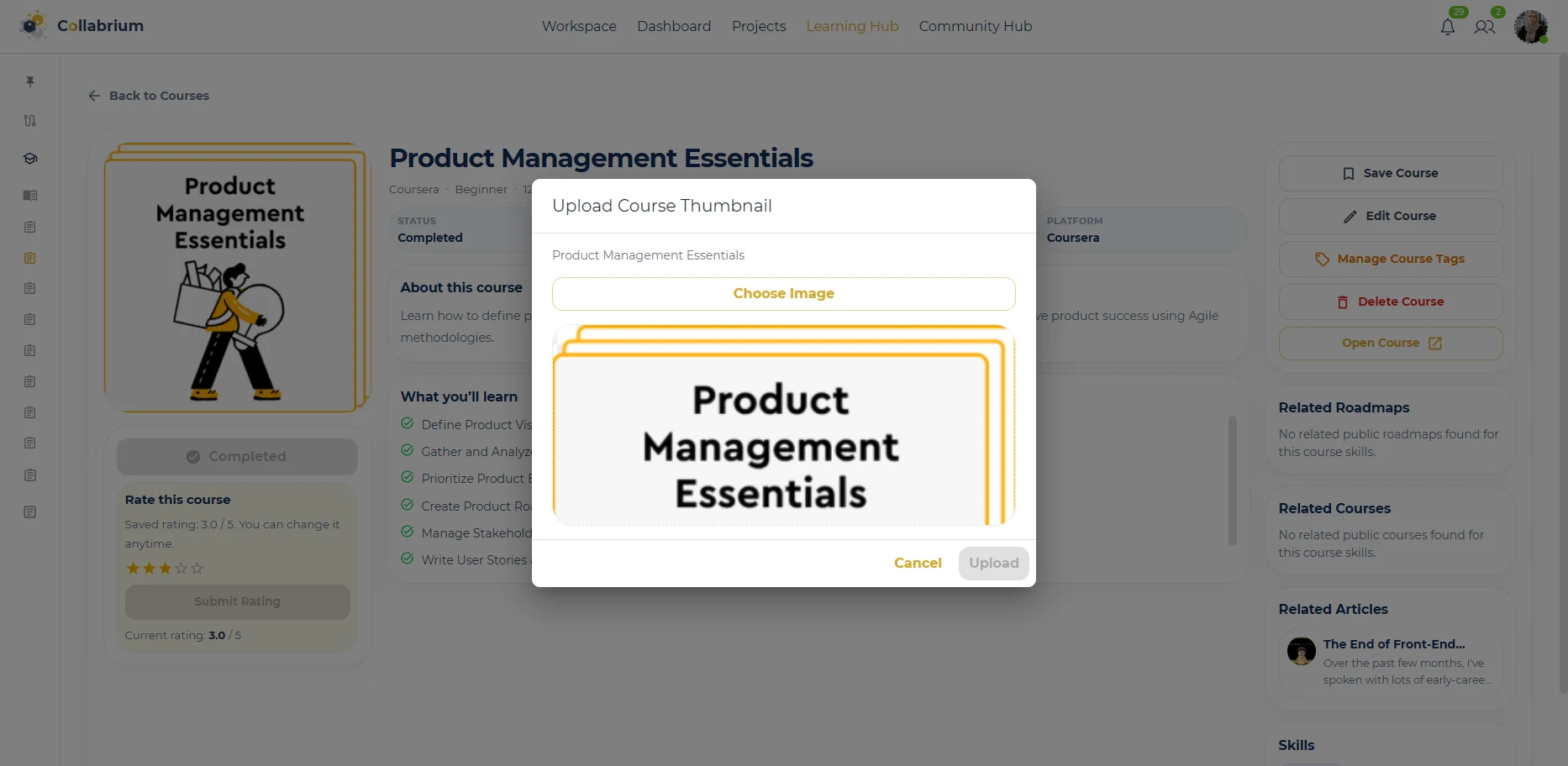Open the Learning Hub menu item

pyautogui.click(x=852, y=26)
